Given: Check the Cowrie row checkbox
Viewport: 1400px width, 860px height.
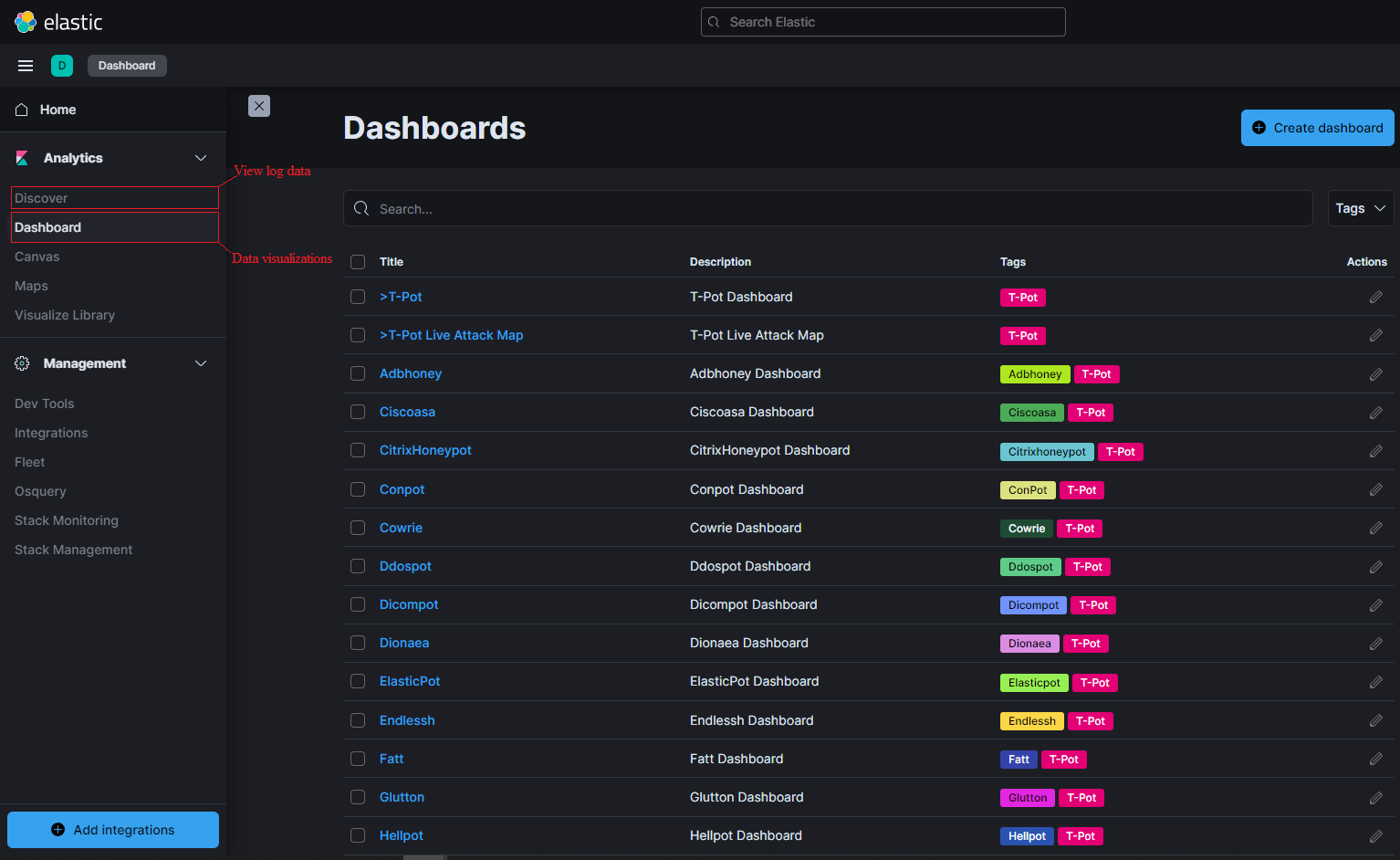Looking at the screenshot, I should pos(358,528).
